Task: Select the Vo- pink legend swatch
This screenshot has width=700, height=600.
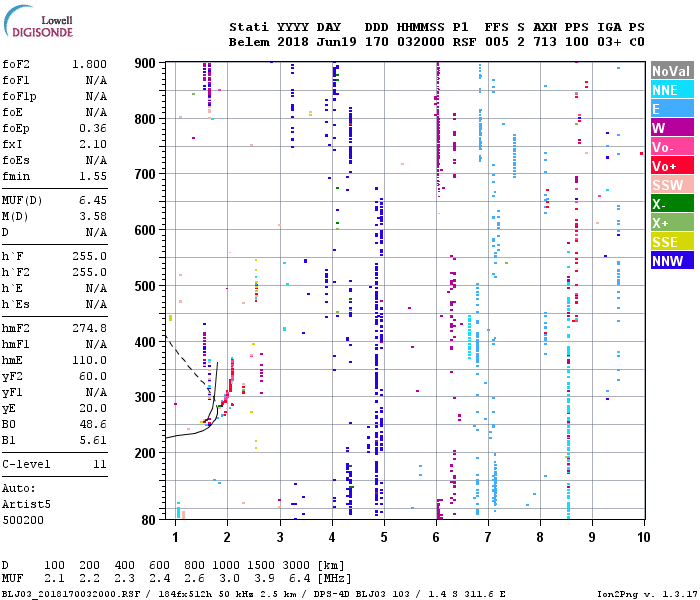Action: pos(672,146)
